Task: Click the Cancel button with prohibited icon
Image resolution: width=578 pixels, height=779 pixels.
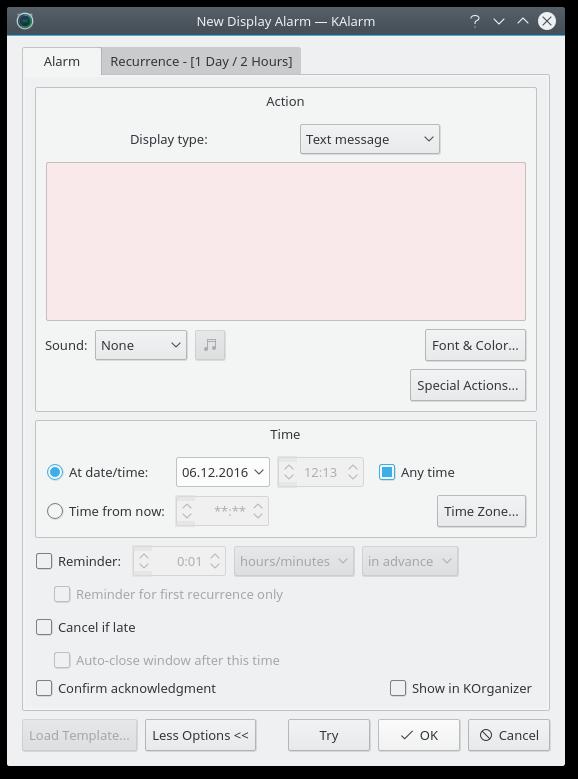Action: click(508, 735)
